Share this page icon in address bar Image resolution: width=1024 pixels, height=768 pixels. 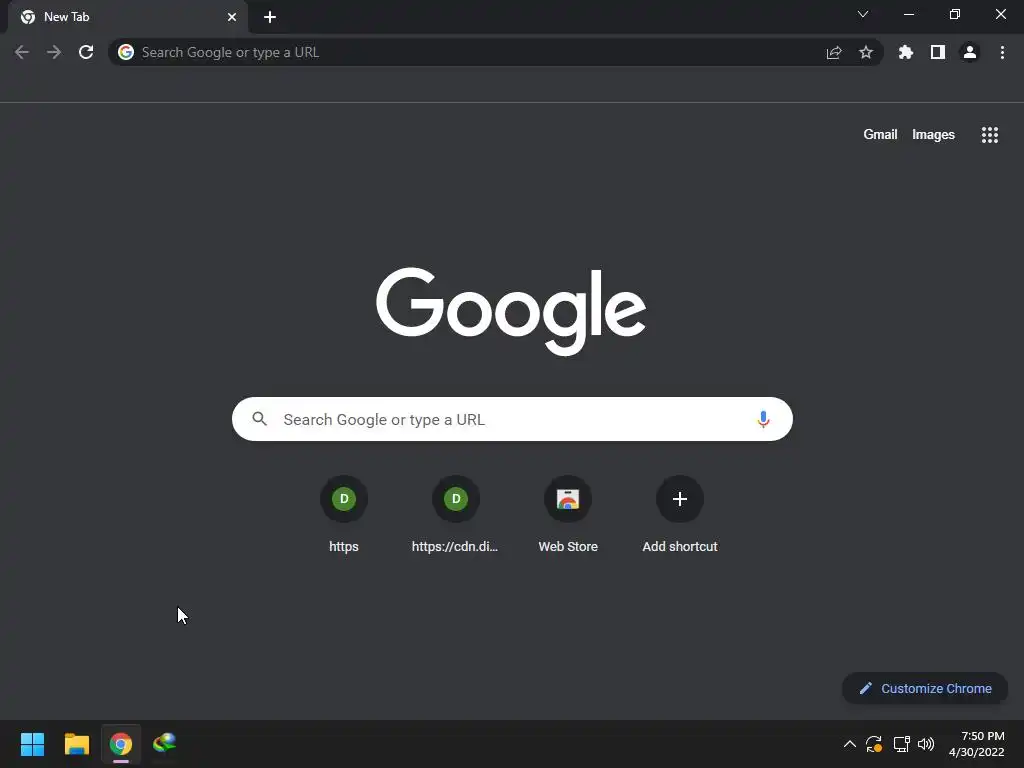pyautogui.click(x=833, y=52)
